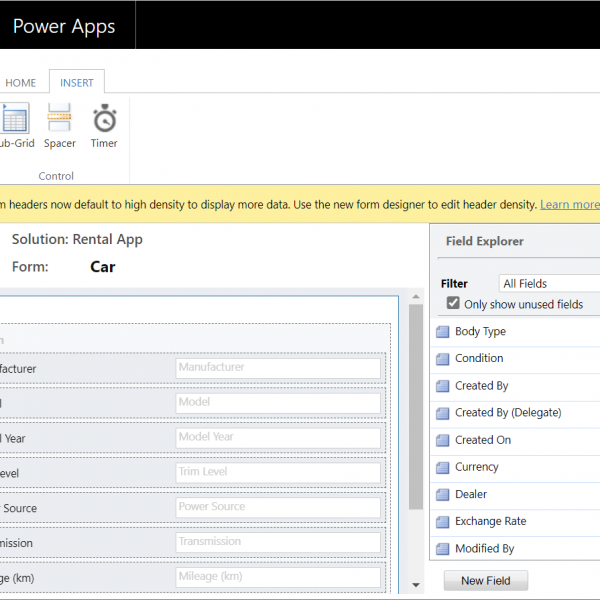This screenshot has height=600, width=600.
Task: Click the form vertical scrollbar thumb
Action: coord(416,406)
